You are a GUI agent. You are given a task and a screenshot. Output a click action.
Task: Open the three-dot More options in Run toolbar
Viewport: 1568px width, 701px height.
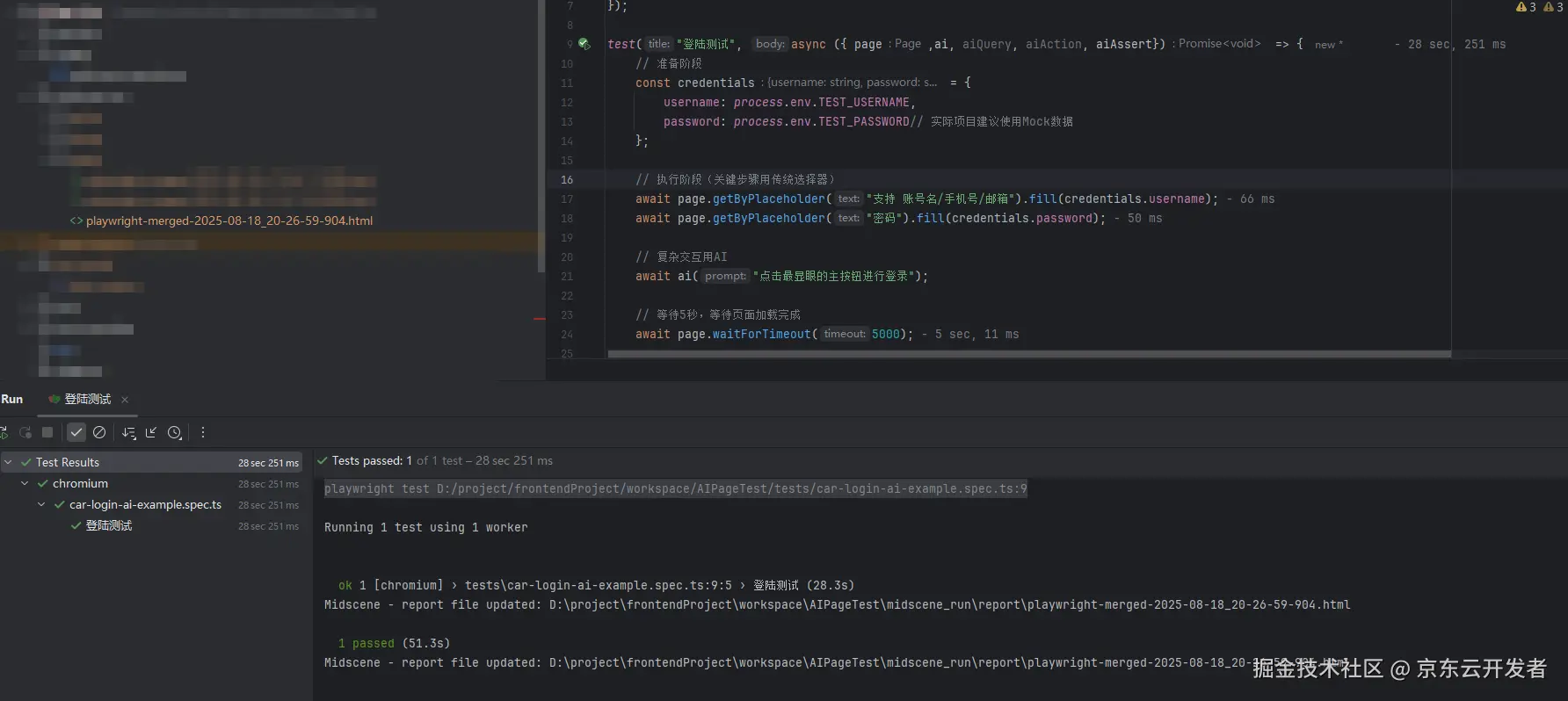click(x=203, y=432)
